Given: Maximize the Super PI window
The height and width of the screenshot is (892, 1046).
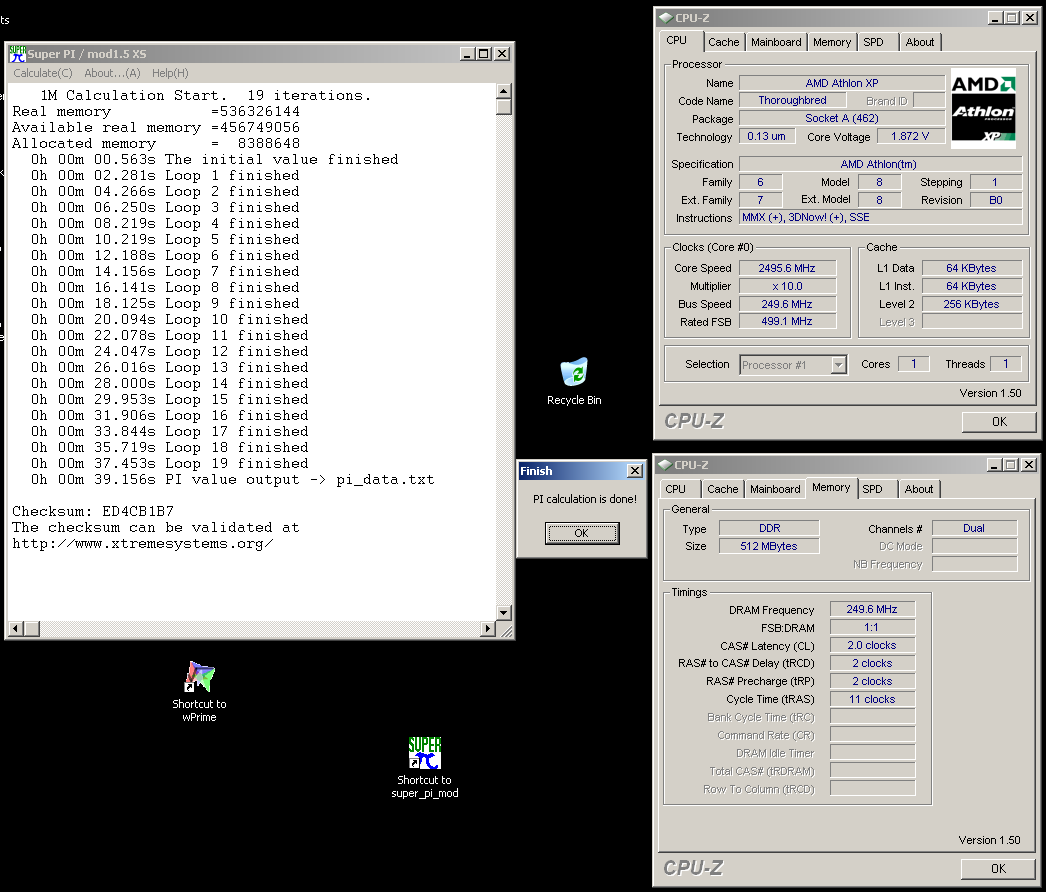Looking at the screenshot, I should (x=484, y=54).
